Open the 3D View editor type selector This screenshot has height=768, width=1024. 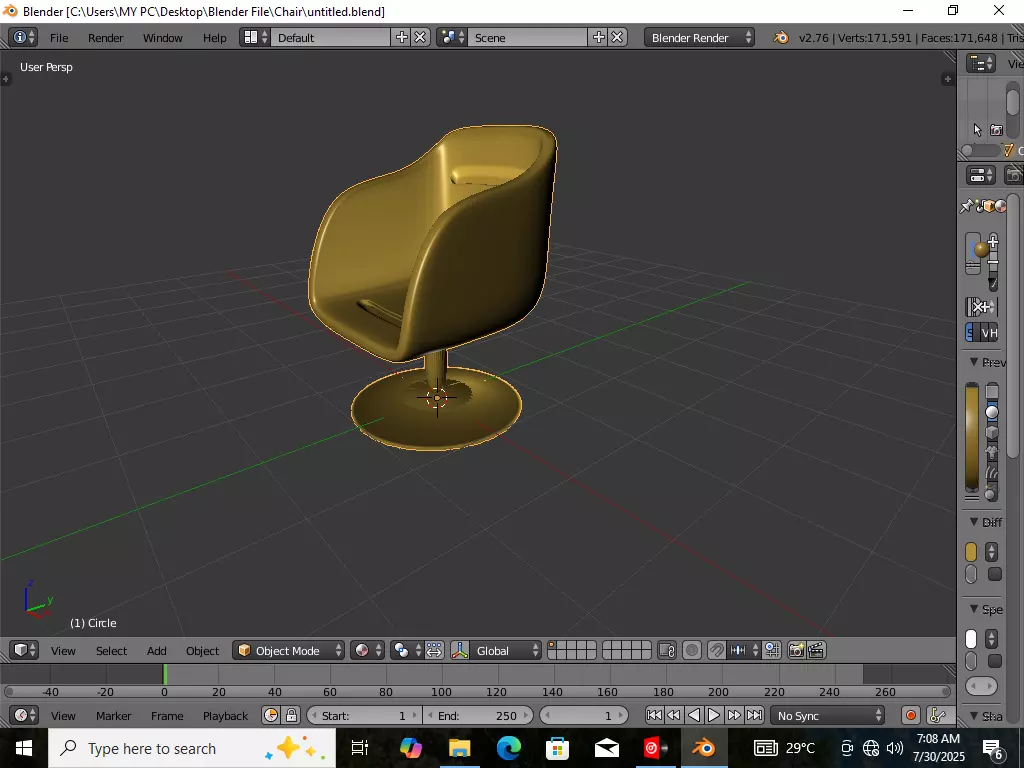pos(25,650)
